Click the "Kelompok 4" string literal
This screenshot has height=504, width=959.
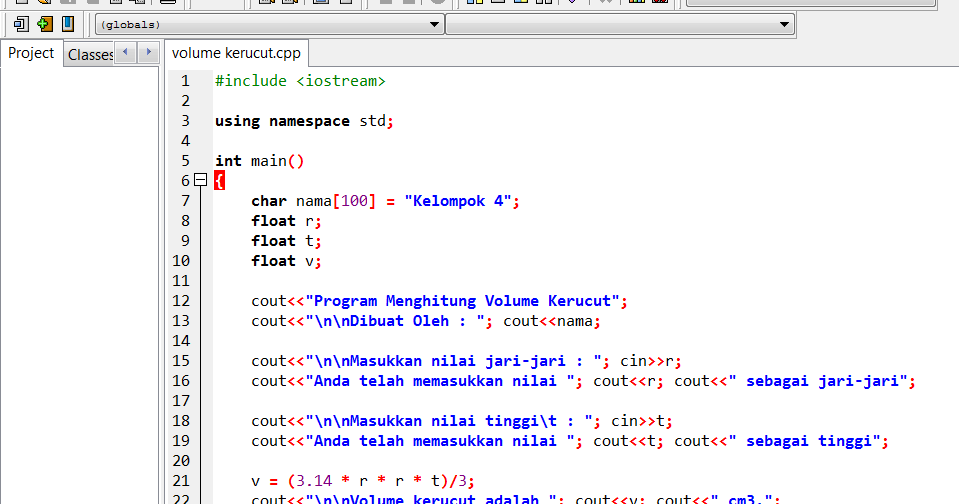(x=457, y=201)
